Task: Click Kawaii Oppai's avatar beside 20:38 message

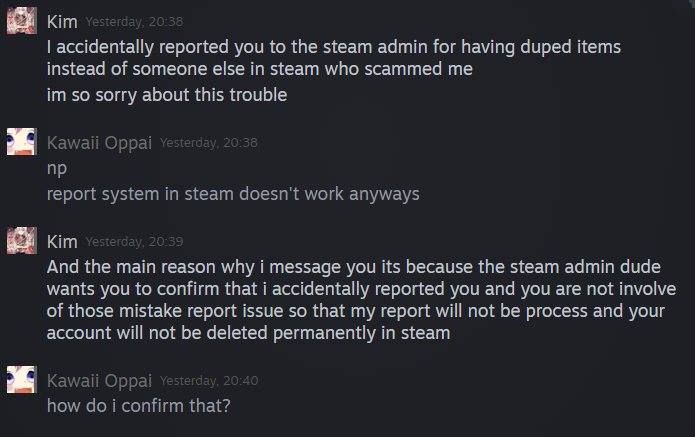Action: pos(22,141)
